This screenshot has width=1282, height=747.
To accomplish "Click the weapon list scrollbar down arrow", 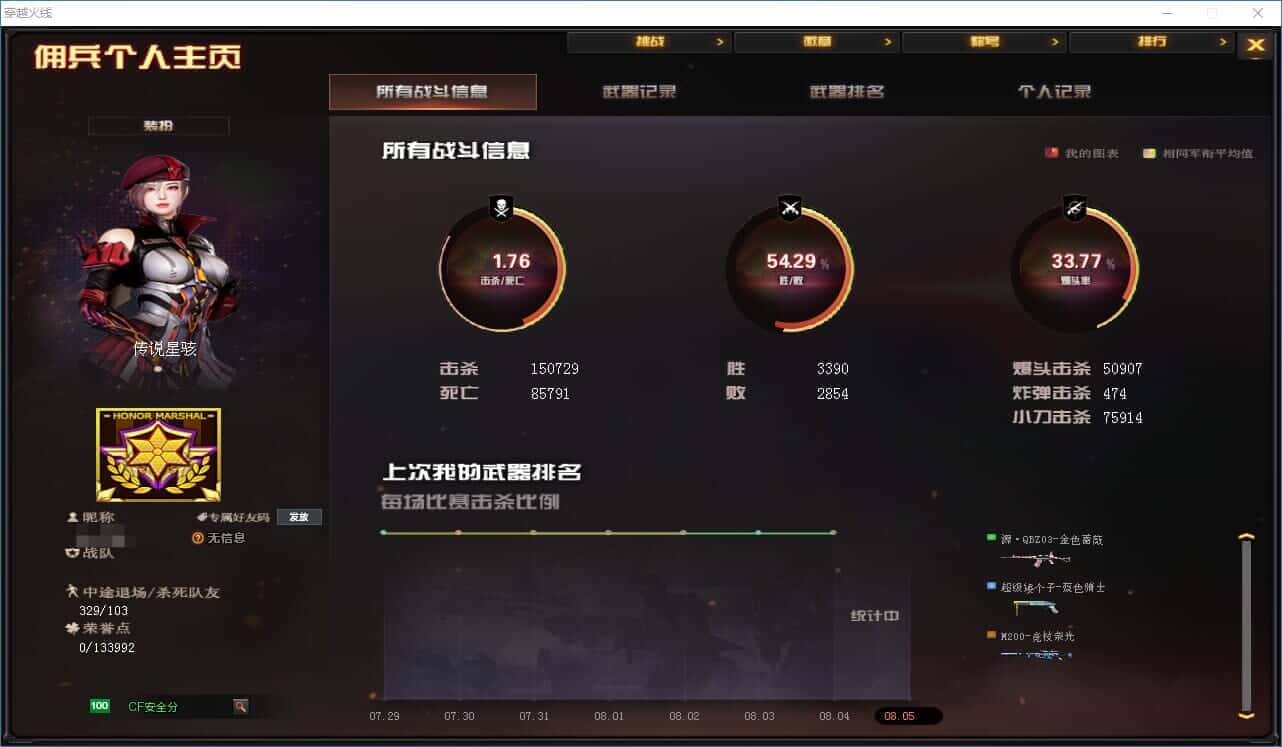I will [1246, 714].
